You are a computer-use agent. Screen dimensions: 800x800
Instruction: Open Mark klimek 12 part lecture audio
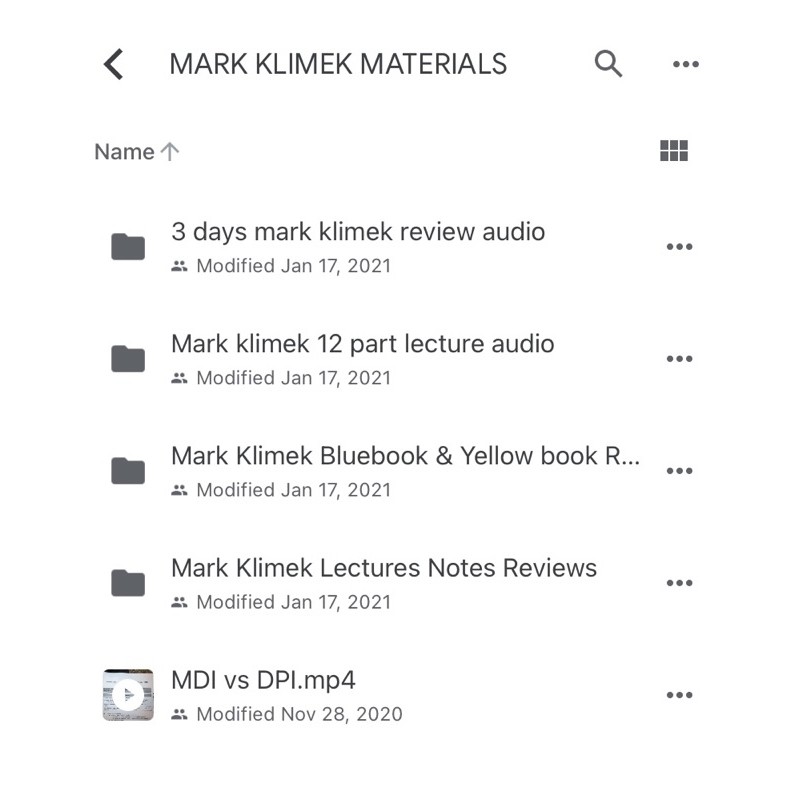point(362,344)
